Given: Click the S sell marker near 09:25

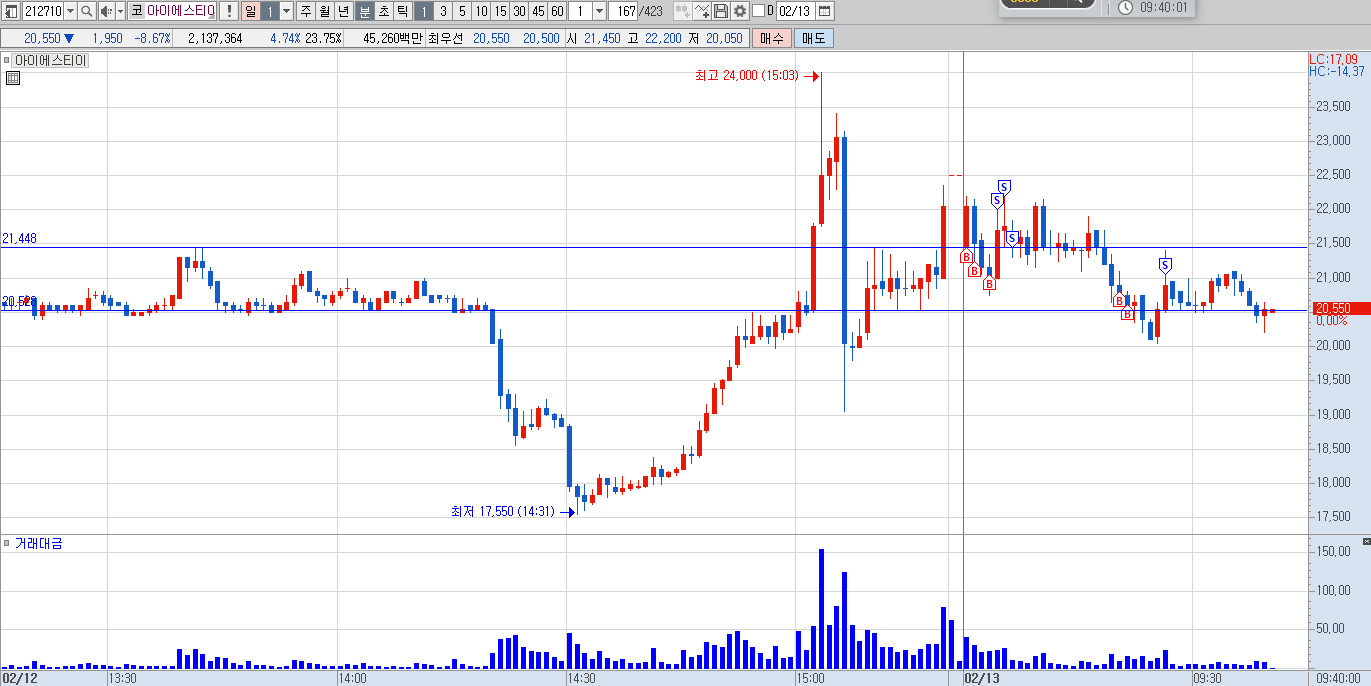Looking at the screenshot, I should click(1166, 265).
